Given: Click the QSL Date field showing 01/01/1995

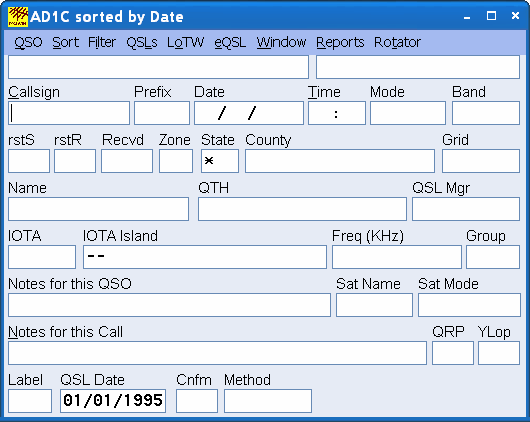Looking at the screenshot, I should pos(113,401).
